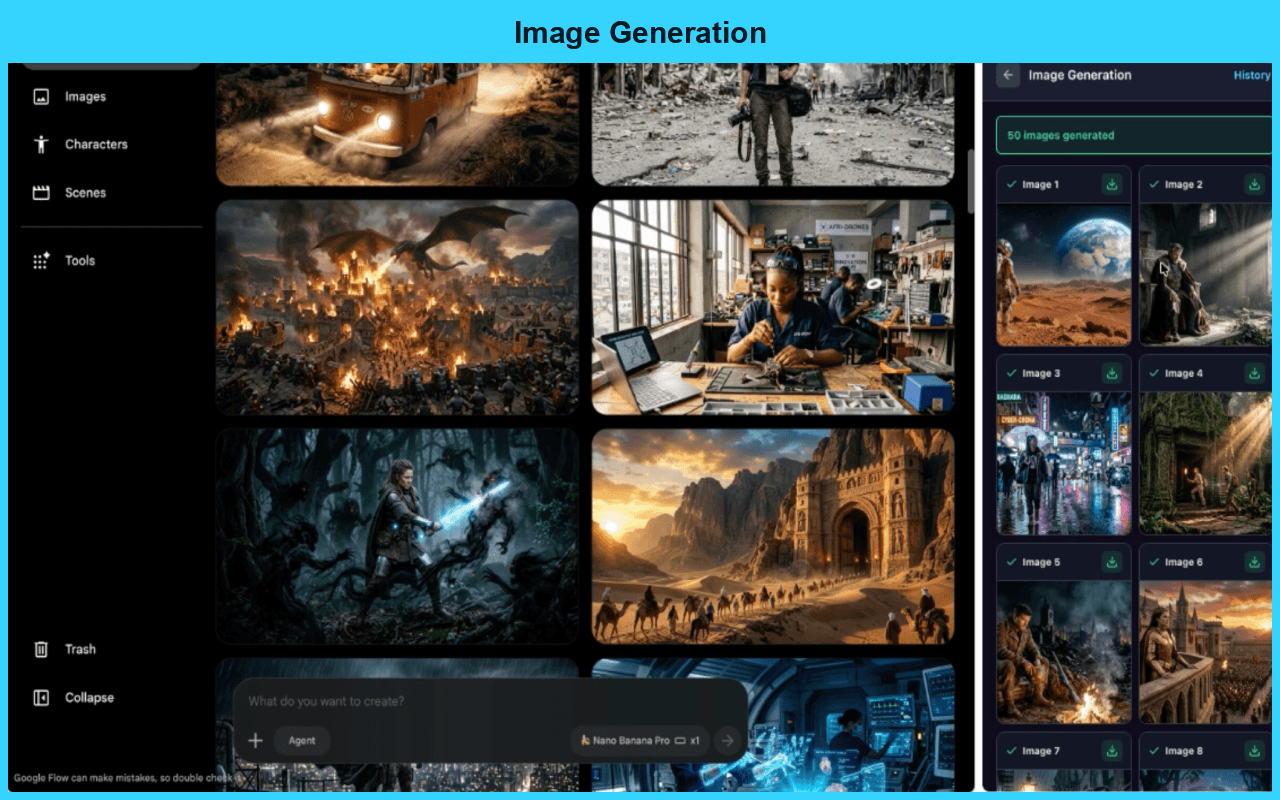Toggle the Image 2 checkmark
The image size is (1280, 800).
(1154, 185)
